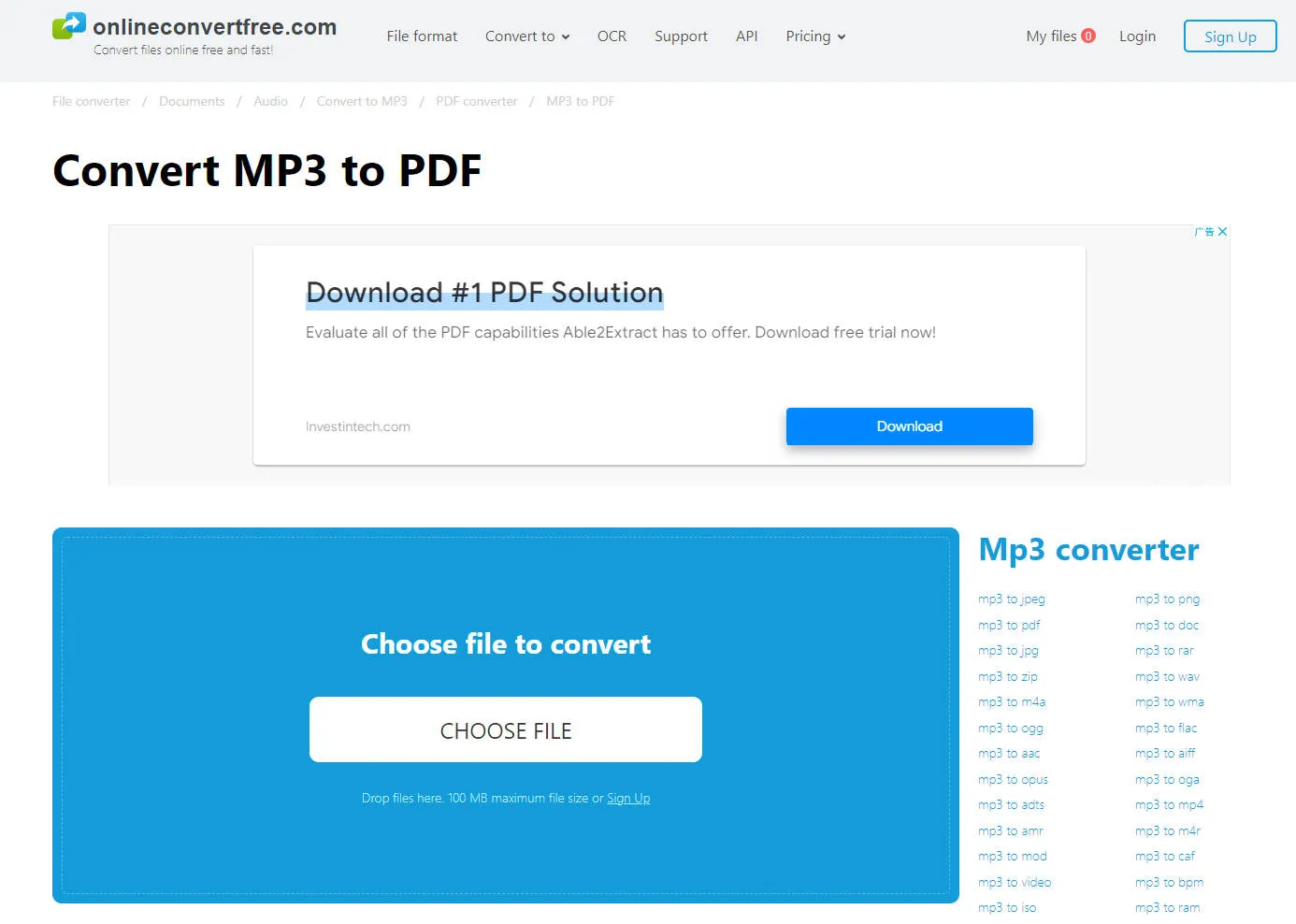Open the Audio breadcrumb link

pos(270,101)
